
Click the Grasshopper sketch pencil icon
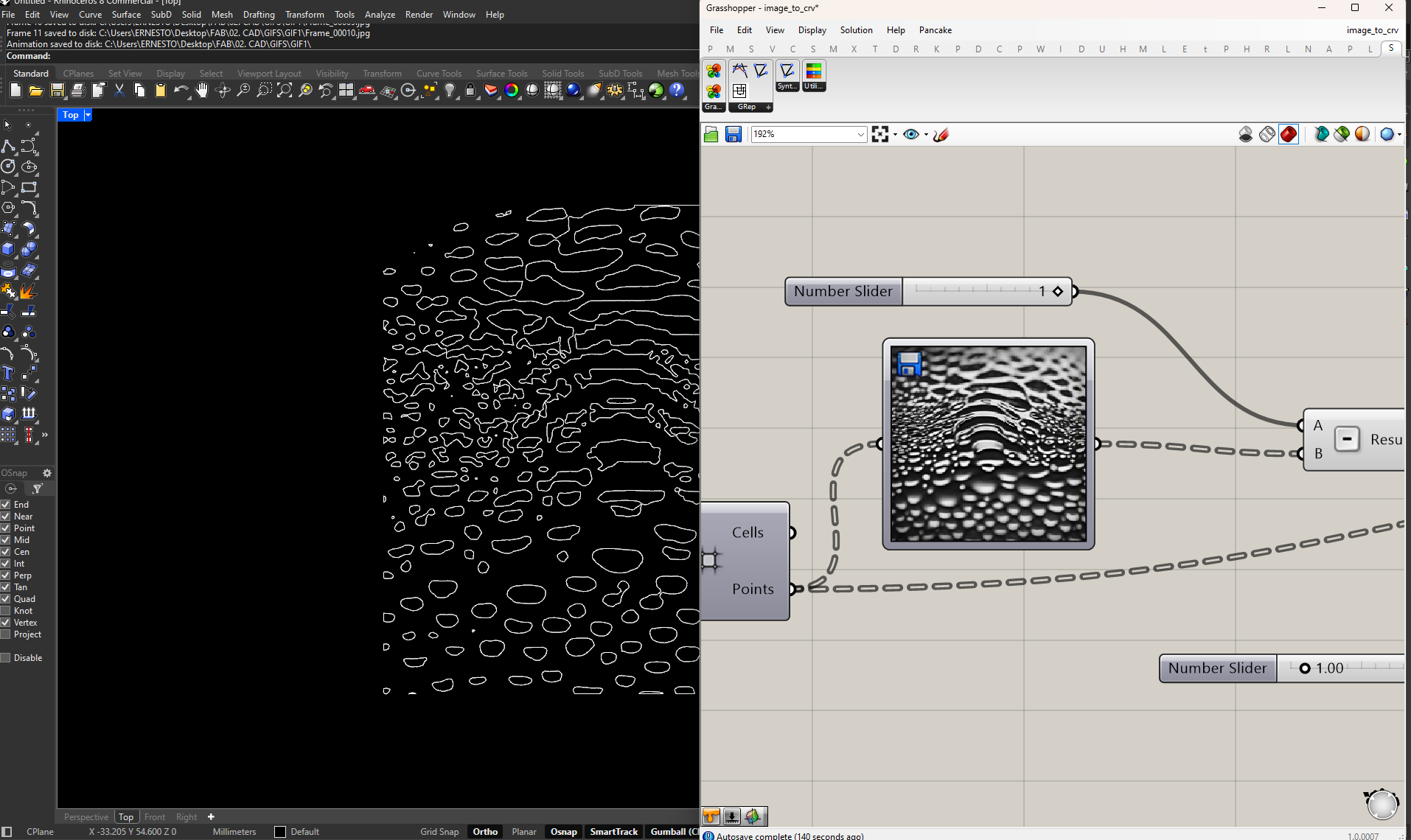(941, 134)
